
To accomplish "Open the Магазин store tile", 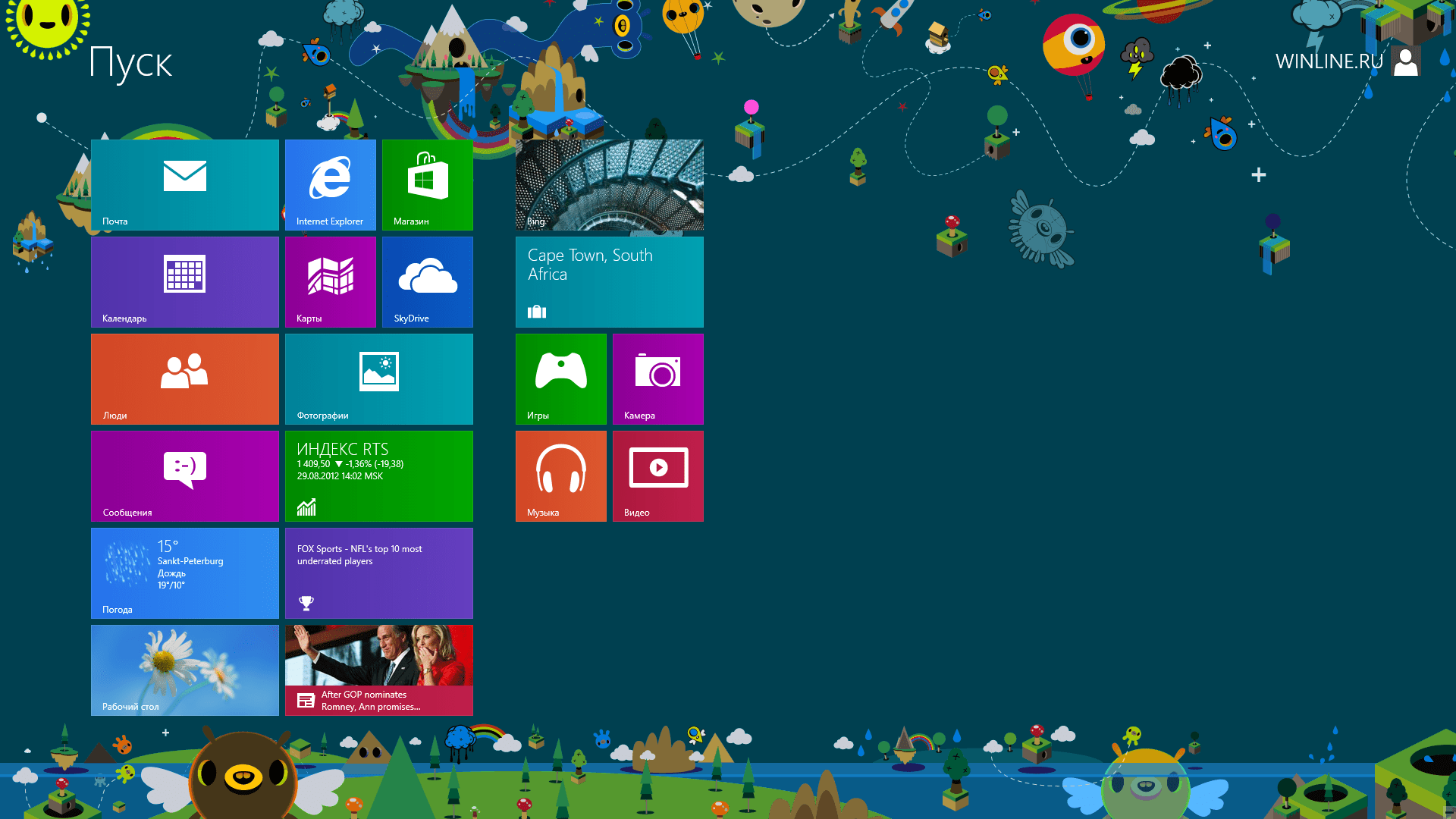I will click(428, 185).
